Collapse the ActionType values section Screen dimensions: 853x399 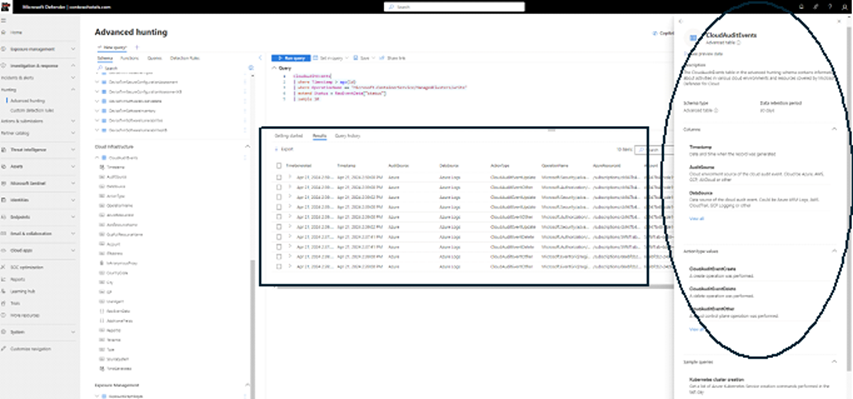tap(835, 250)
